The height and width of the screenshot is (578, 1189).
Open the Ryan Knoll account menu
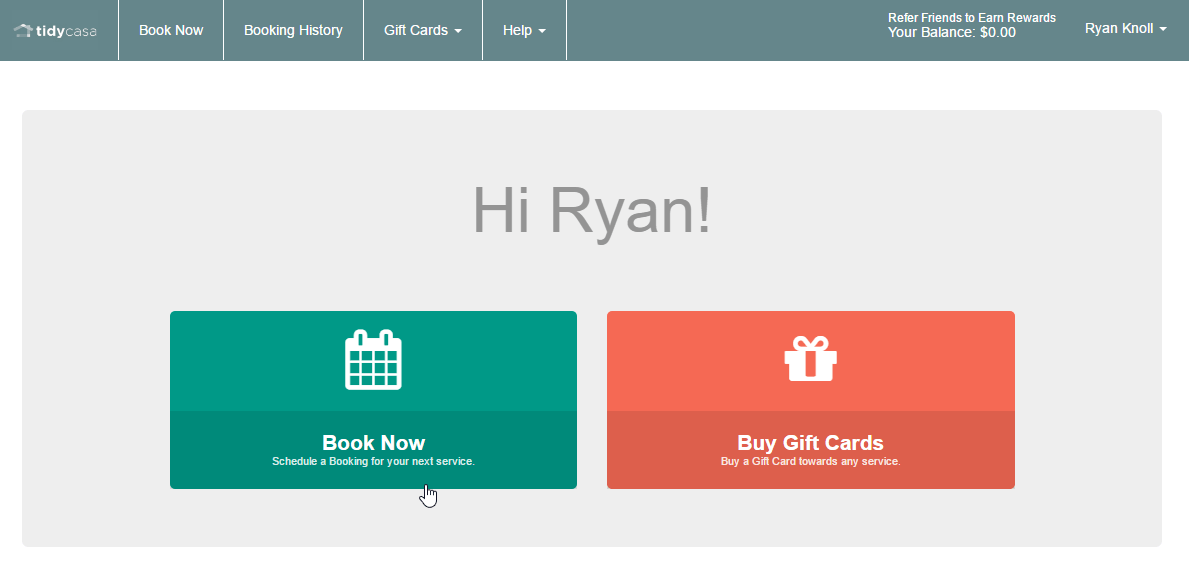[1125, 29]
